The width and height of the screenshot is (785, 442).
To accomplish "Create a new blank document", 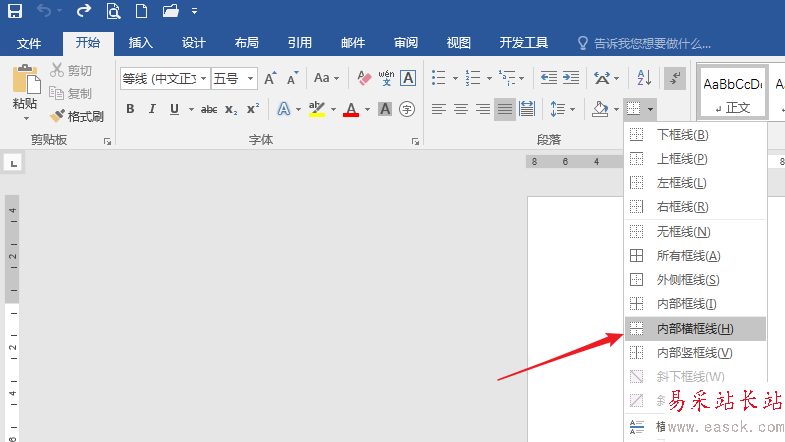I will tap(142, 11).
